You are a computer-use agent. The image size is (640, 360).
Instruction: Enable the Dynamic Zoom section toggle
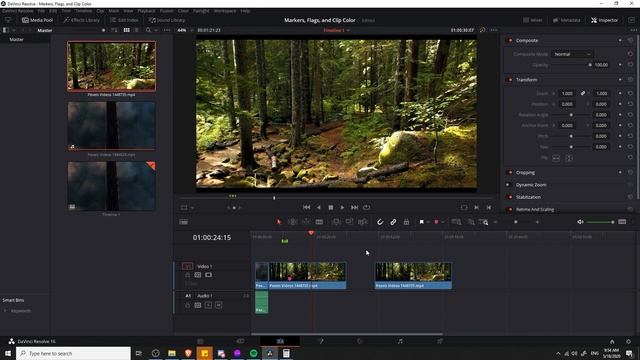[508, 185]
